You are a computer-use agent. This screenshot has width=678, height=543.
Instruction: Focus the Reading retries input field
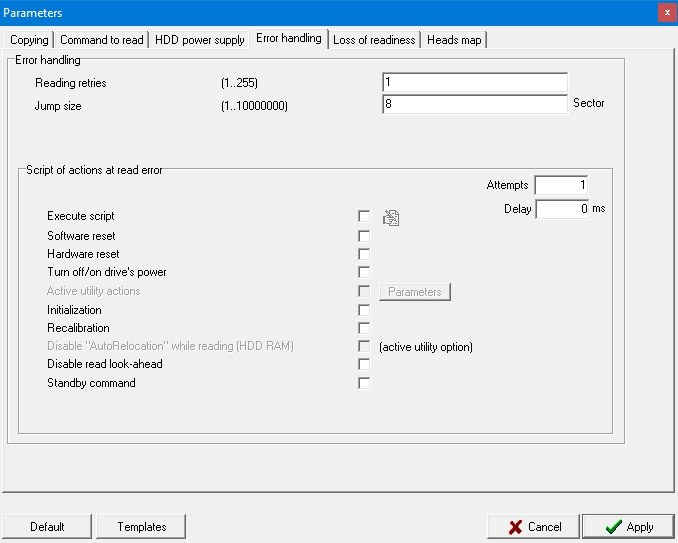(x=475, y=82)
